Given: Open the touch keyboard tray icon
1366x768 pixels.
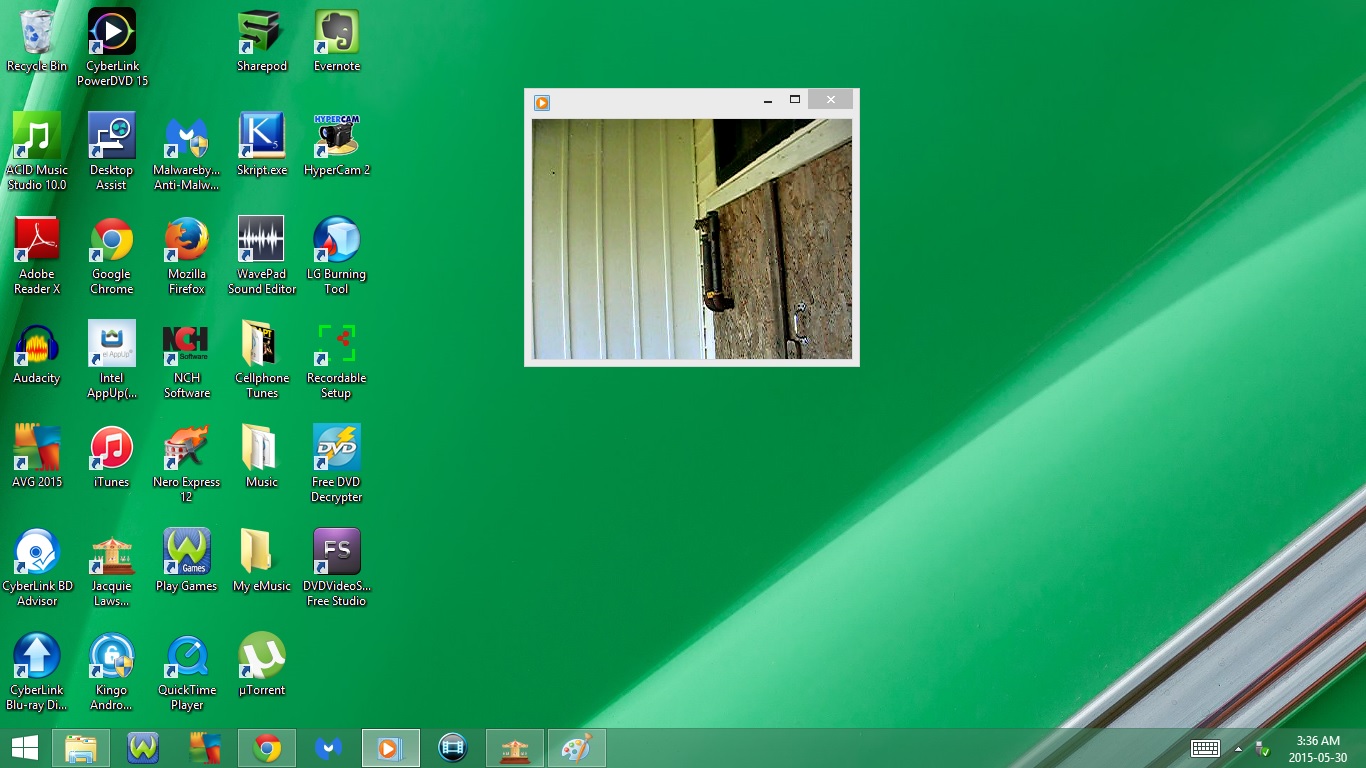Looking at the screenshot, I should pyautogui.click(x=1205, y=748).
